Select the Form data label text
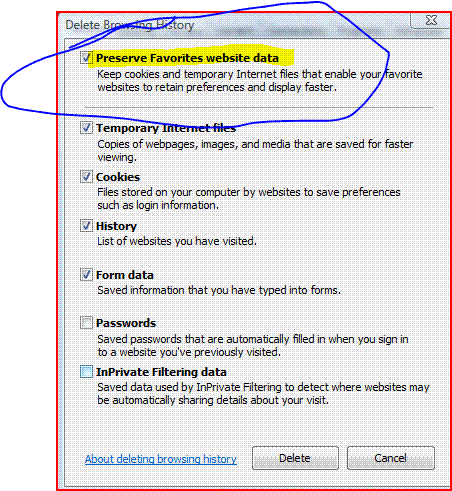452x491 pixels. 125,275
